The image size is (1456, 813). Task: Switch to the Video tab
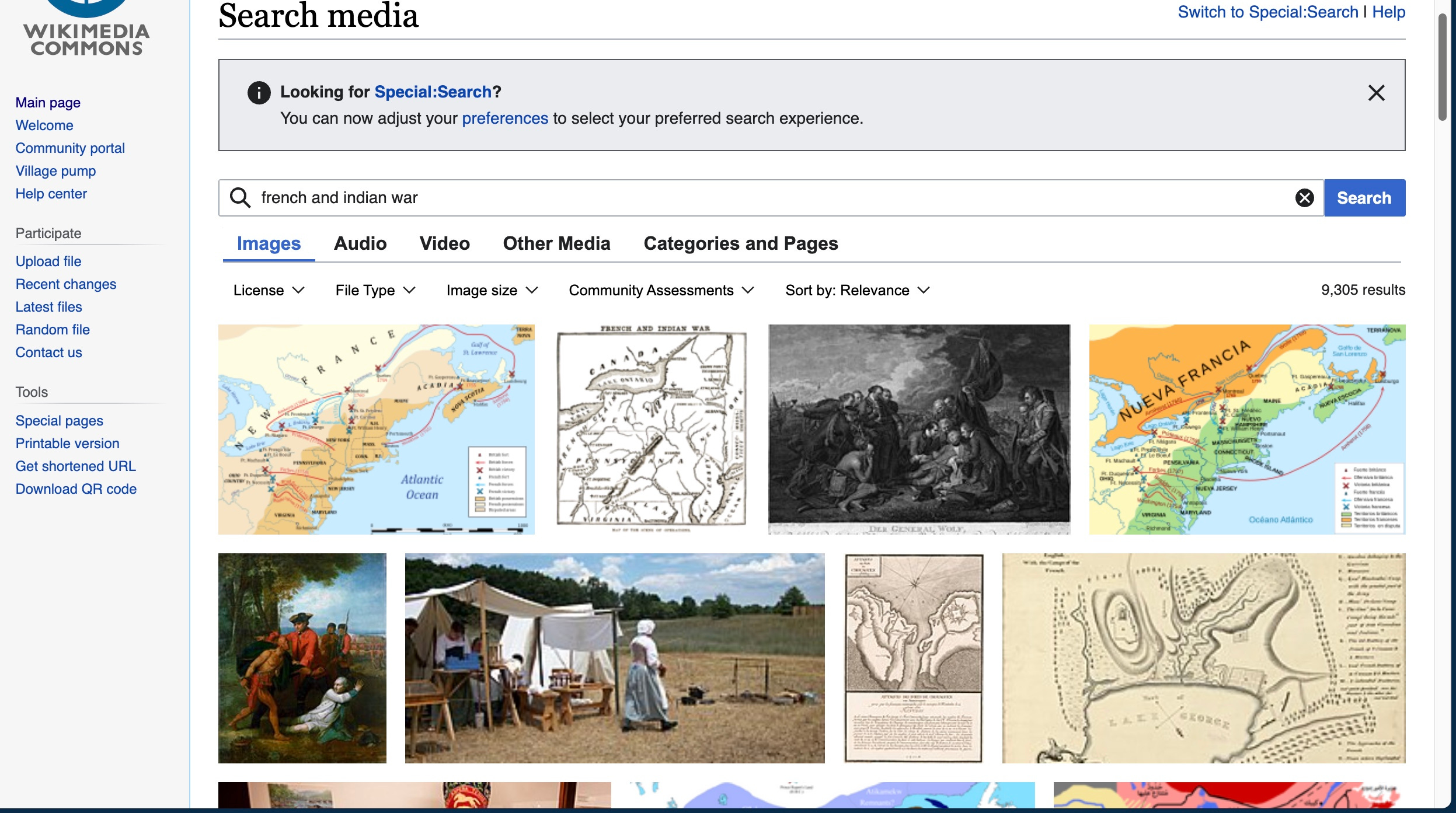(444, 243)
